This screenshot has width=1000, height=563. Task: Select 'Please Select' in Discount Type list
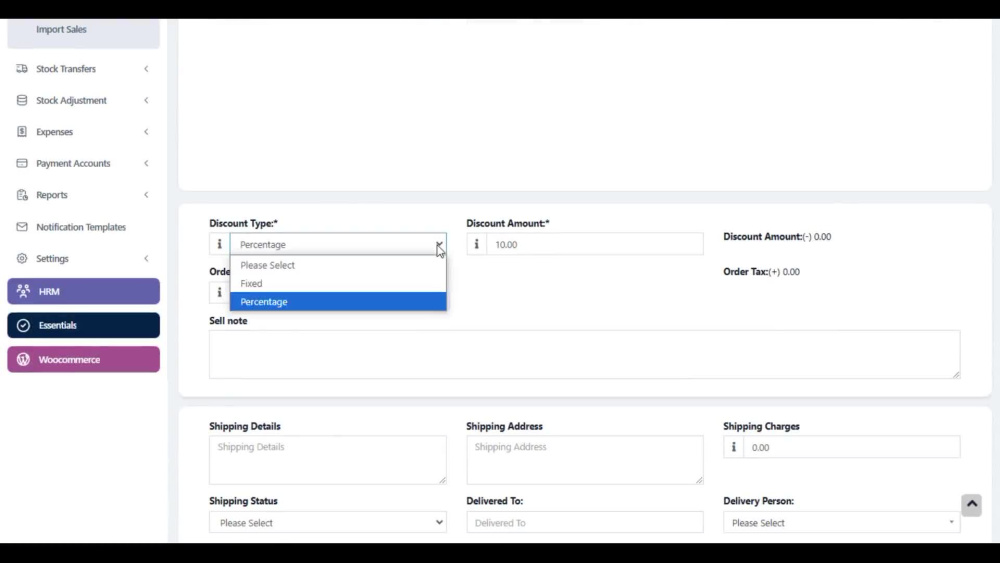[338, 265]
